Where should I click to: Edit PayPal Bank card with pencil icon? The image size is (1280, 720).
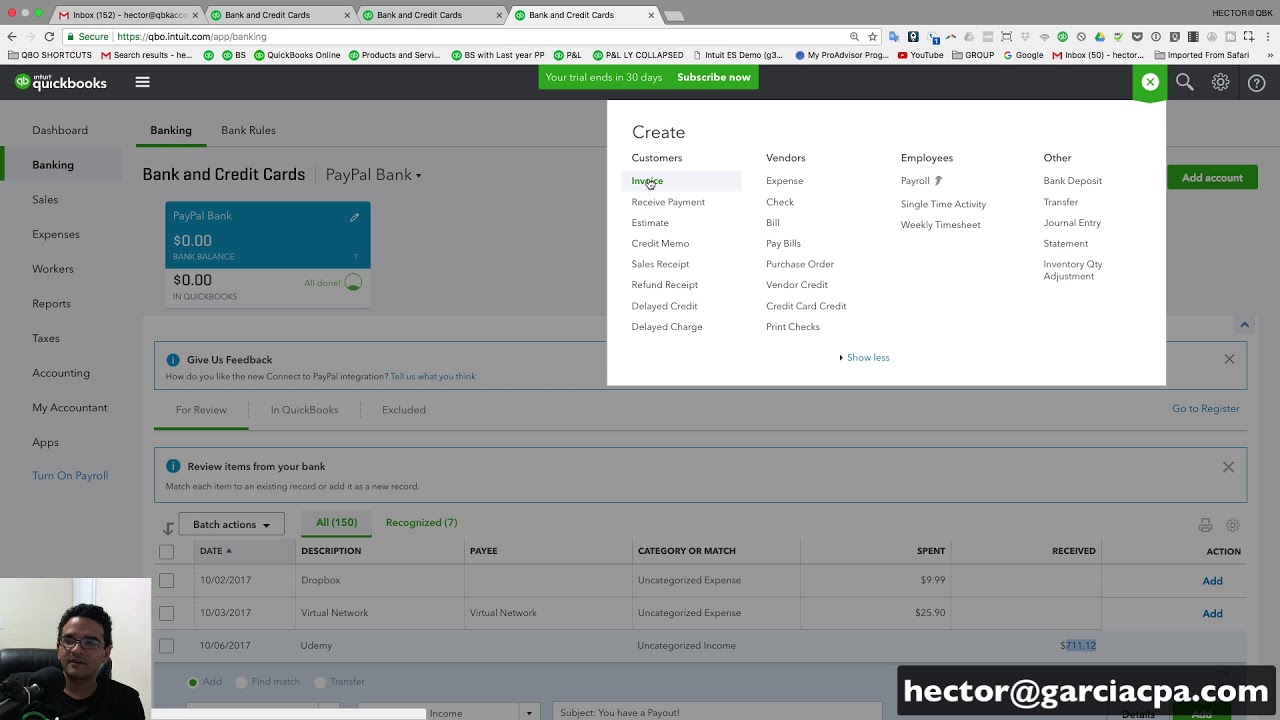[x=354, y=217]
